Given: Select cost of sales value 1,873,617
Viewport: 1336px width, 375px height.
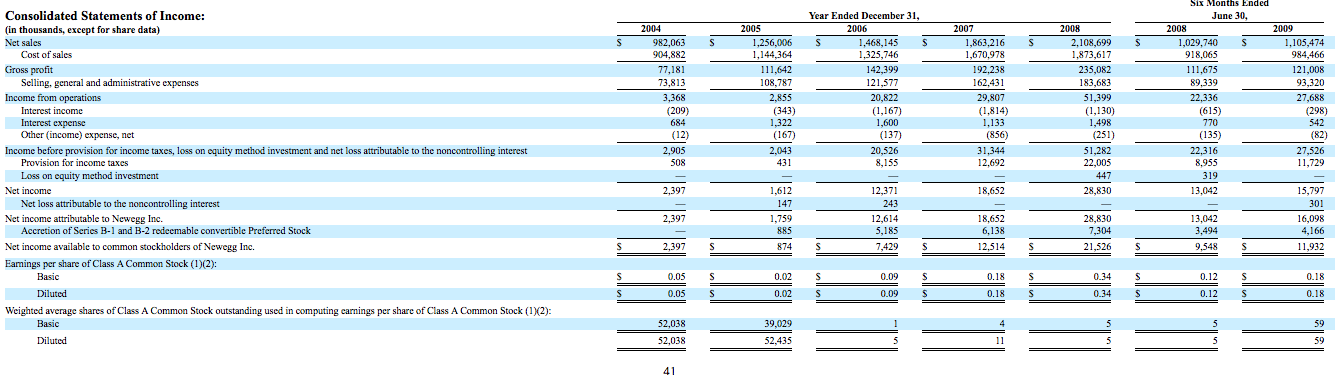Looking at the screenshot, I should [1090, 55].
